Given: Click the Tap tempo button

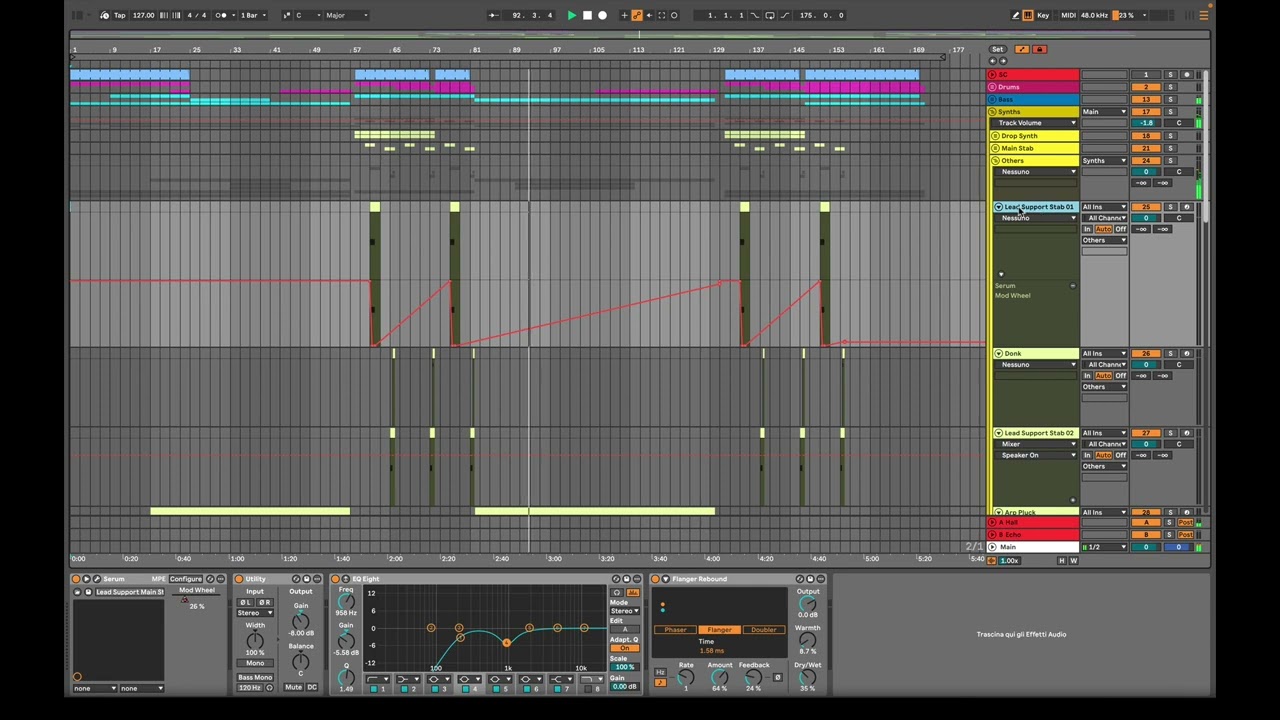Looking at the screenshot, I should [120, 15].
